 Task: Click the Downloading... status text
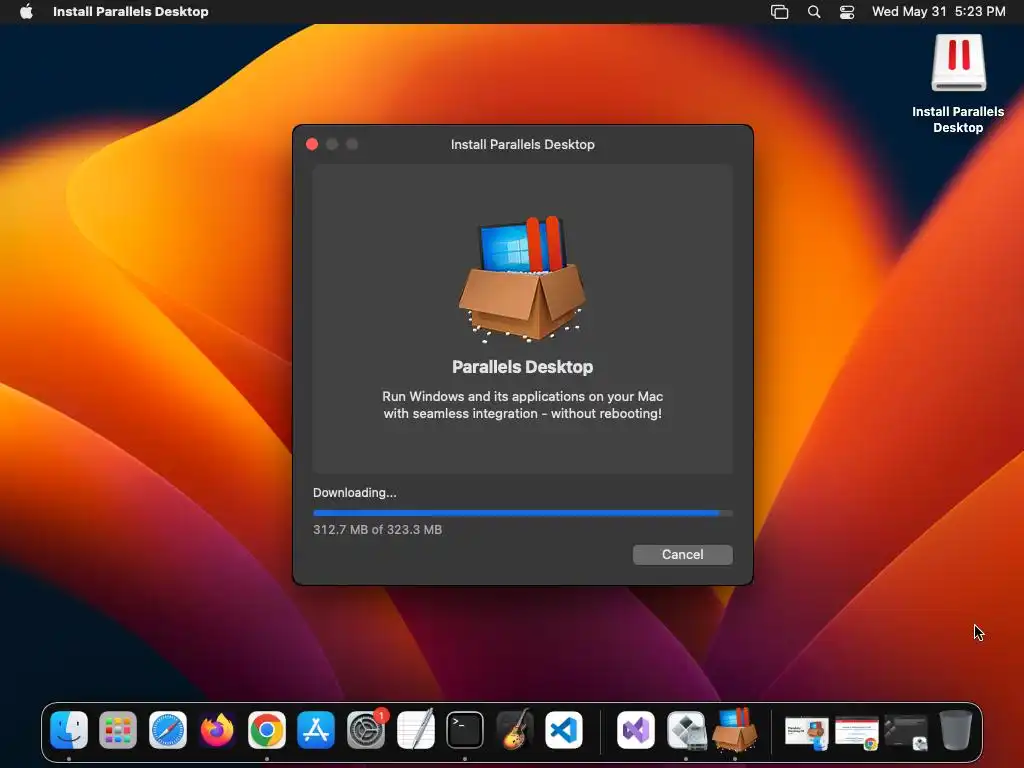pos(355,493)
